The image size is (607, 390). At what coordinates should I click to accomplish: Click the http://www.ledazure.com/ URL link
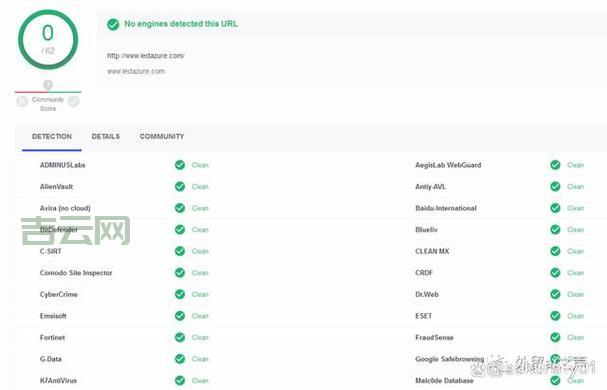146,56
